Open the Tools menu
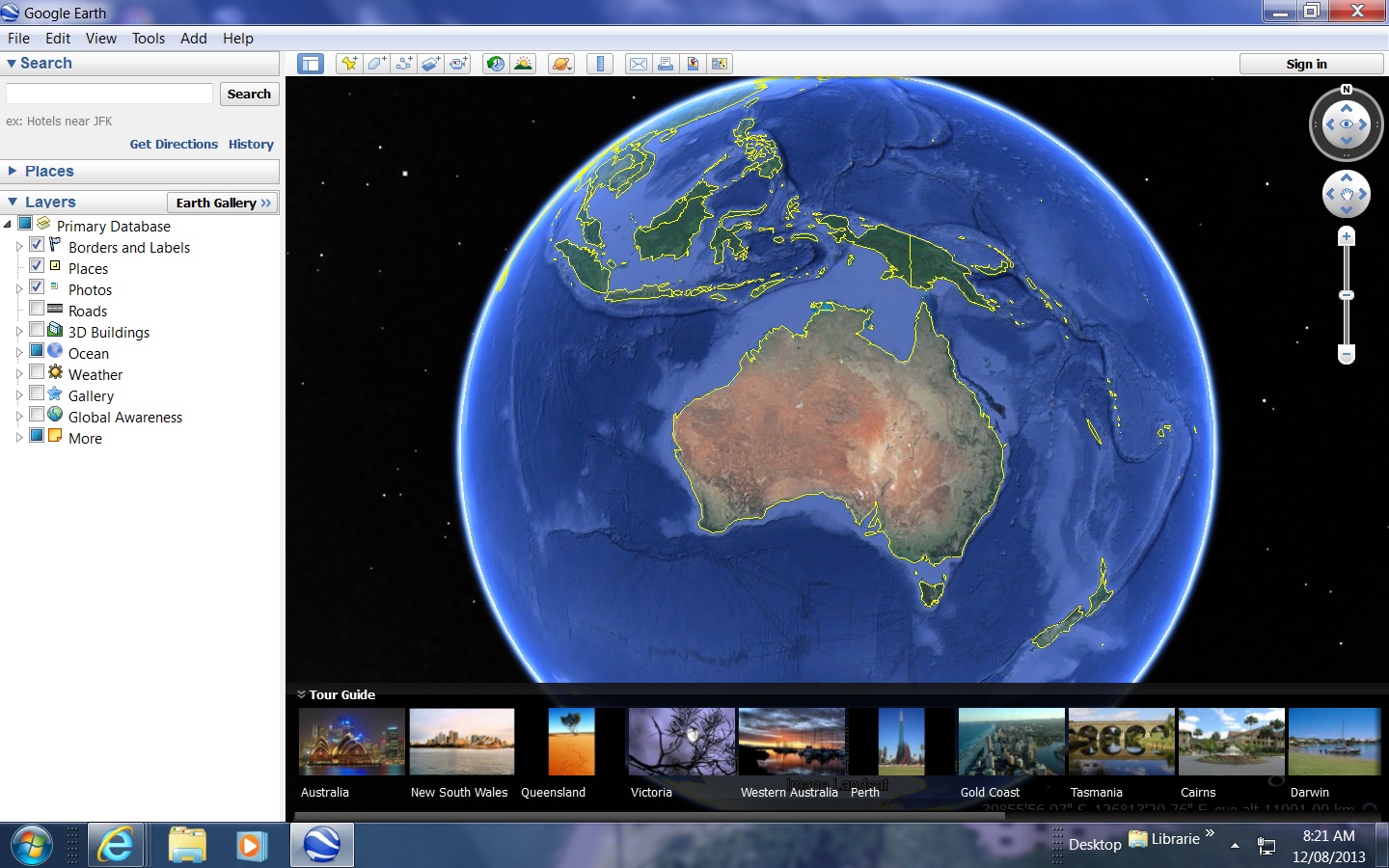Screen dimensions: 1389x868 (x=149, y=39)
